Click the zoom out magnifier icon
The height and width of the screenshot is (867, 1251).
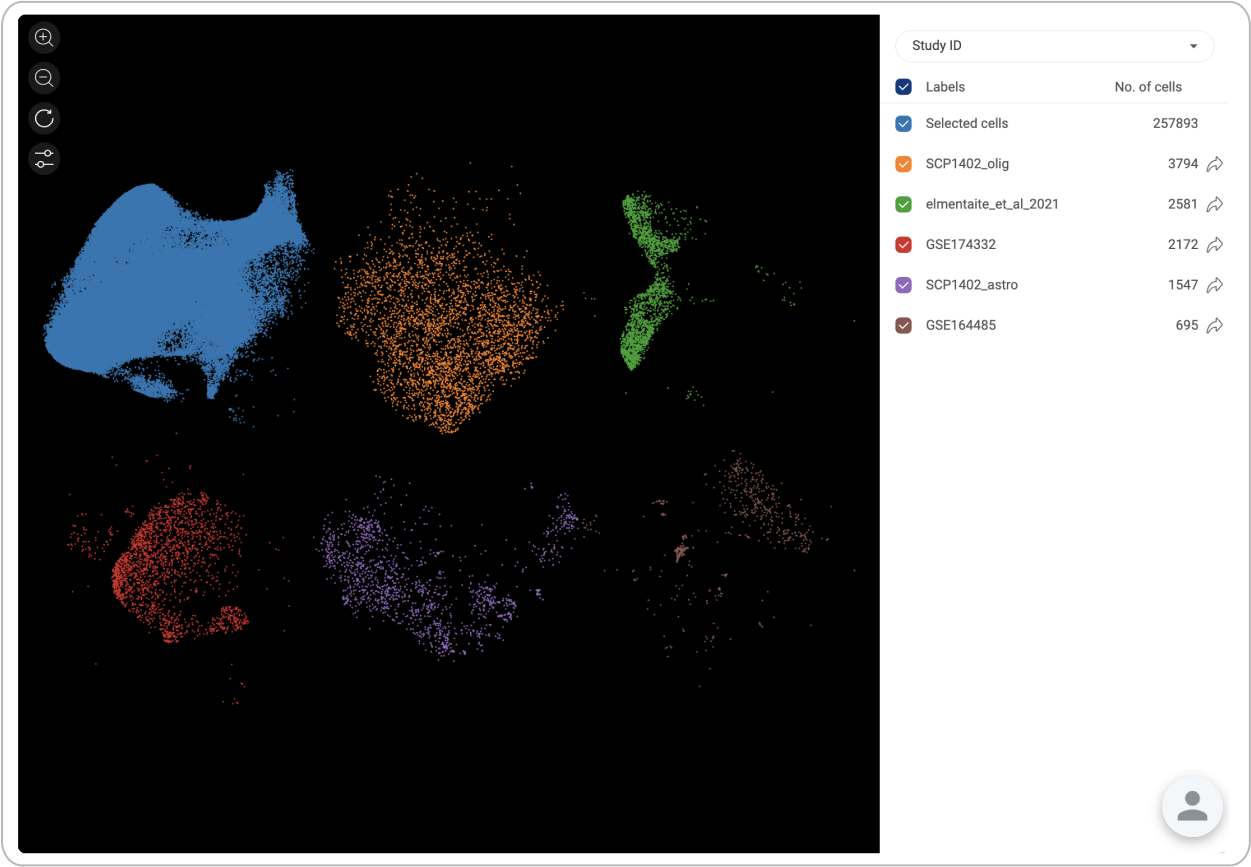point(44,78)
